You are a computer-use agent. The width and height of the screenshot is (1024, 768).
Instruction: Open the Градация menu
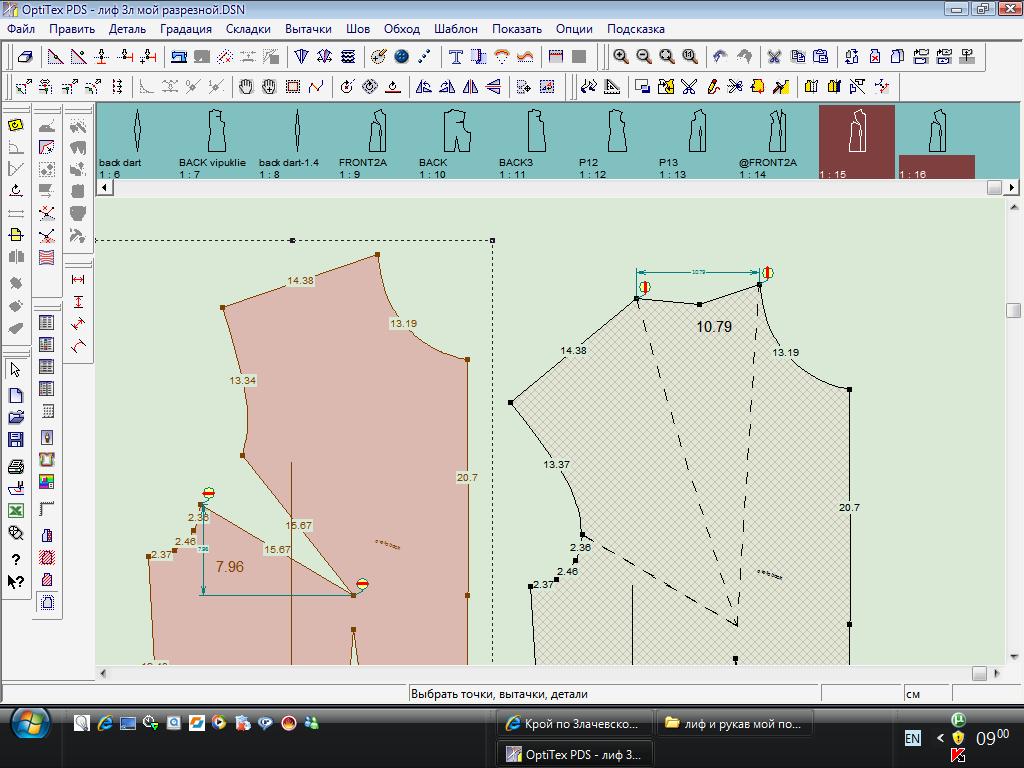point(185,29)
